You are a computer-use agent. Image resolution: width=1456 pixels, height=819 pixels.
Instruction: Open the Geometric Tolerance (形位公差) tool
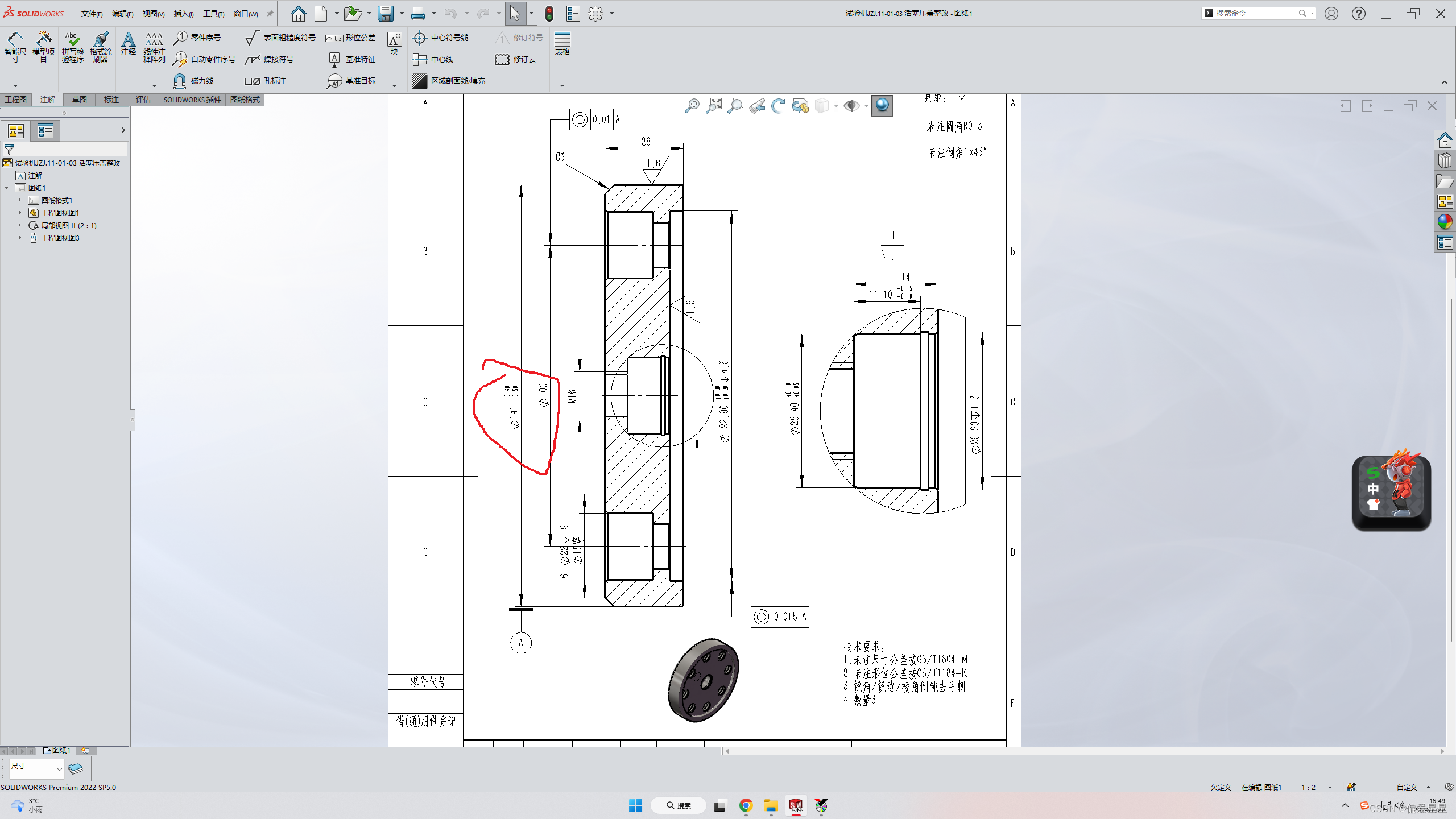tap(334, 38)
